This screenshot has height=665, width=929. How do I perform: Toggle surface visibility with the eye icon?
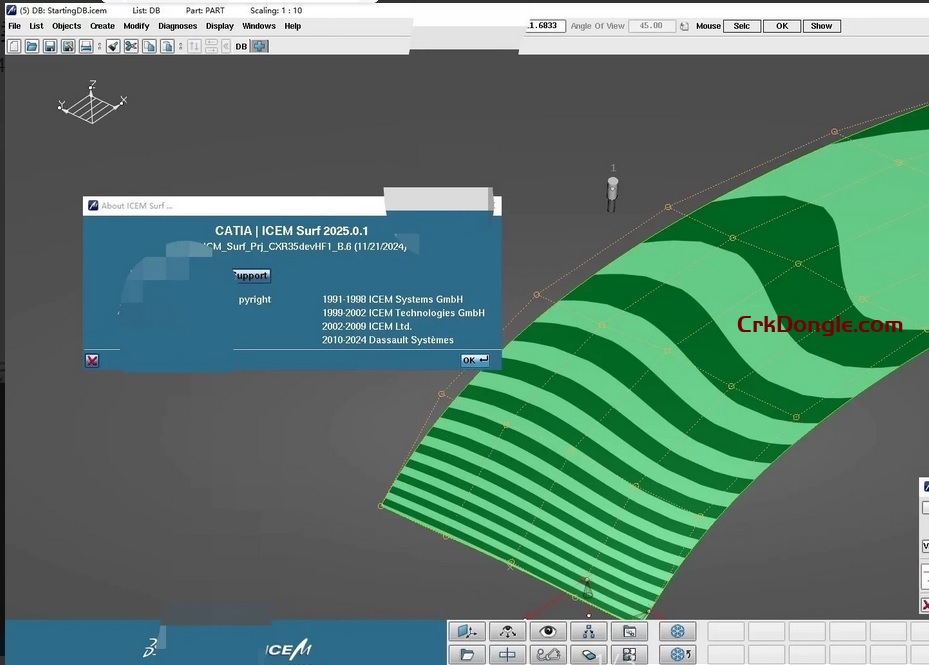pos(547,631)
